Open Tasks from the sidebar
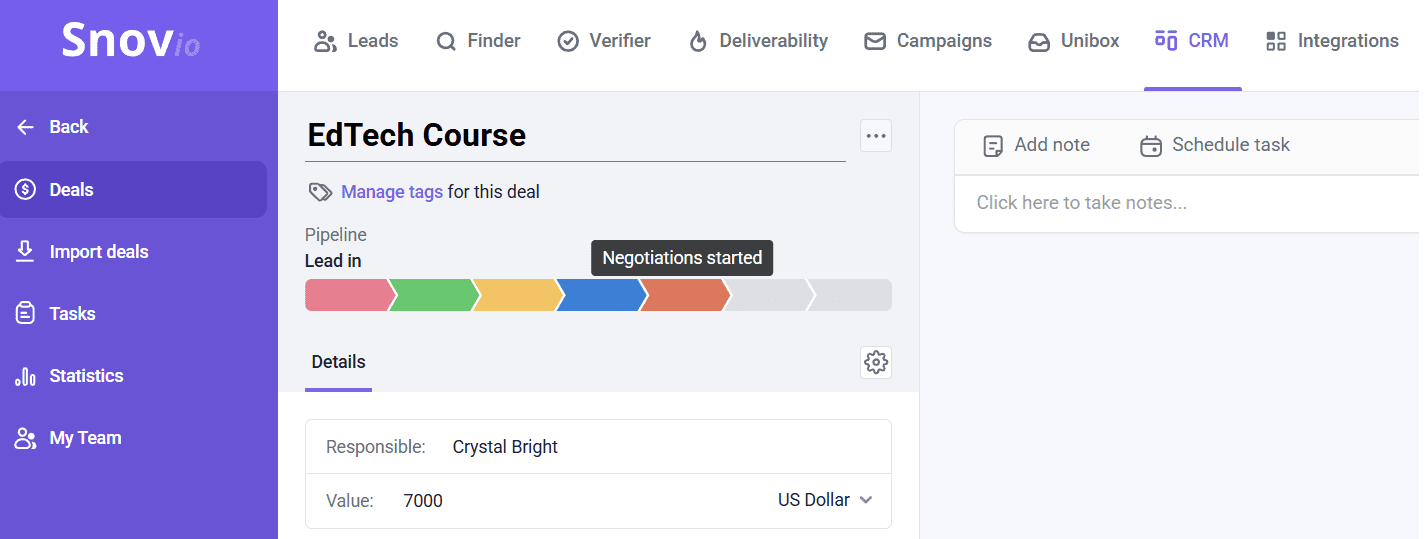 [x=72, y=314]
